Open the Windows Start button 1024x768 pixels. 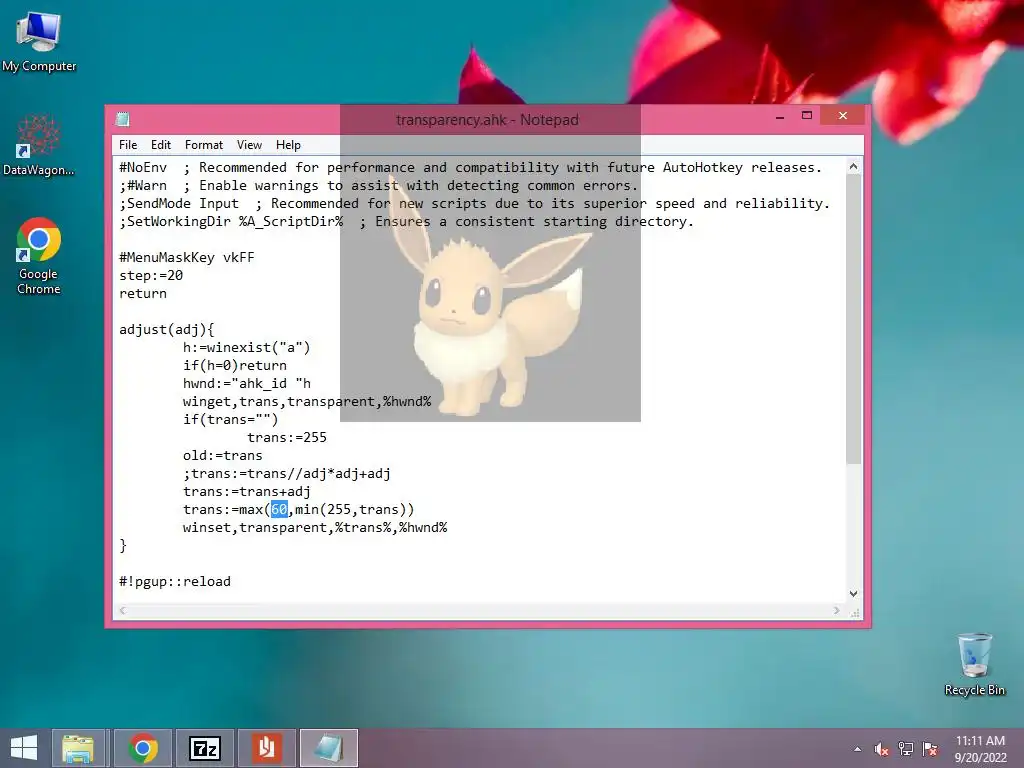24,748
